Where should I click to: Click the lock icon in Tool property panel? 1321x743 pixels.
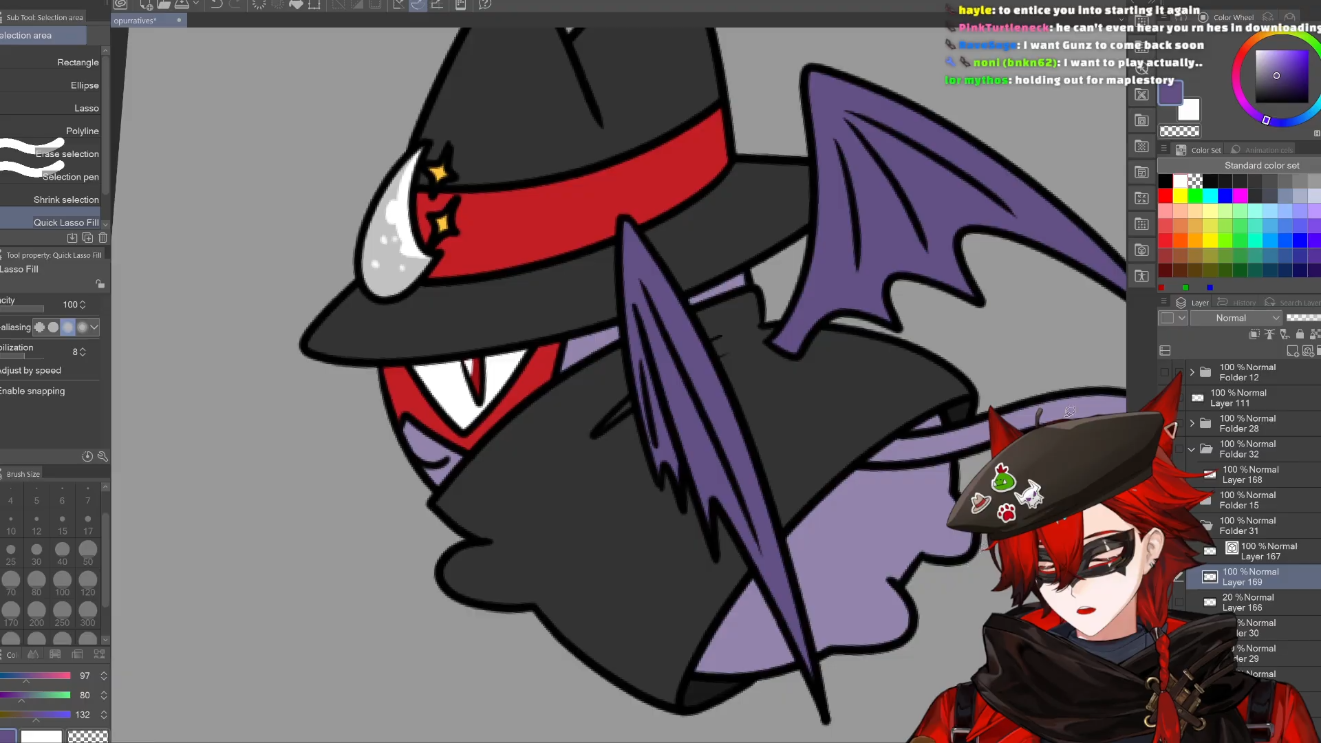(x=100, y=284)
